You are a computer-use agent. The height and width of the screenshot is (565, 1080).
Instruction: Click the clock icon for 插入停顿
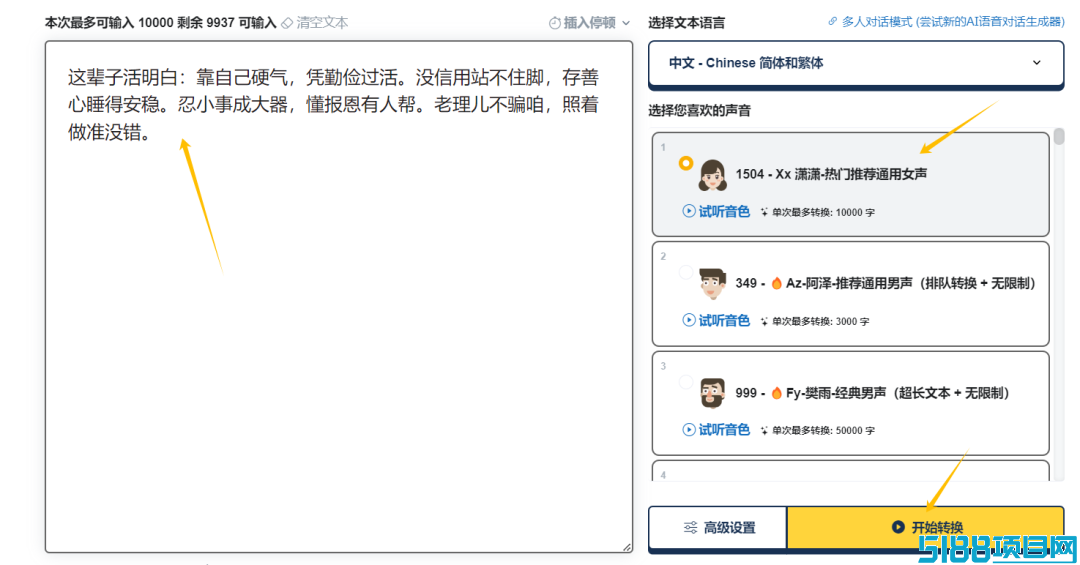coord(554,23)
